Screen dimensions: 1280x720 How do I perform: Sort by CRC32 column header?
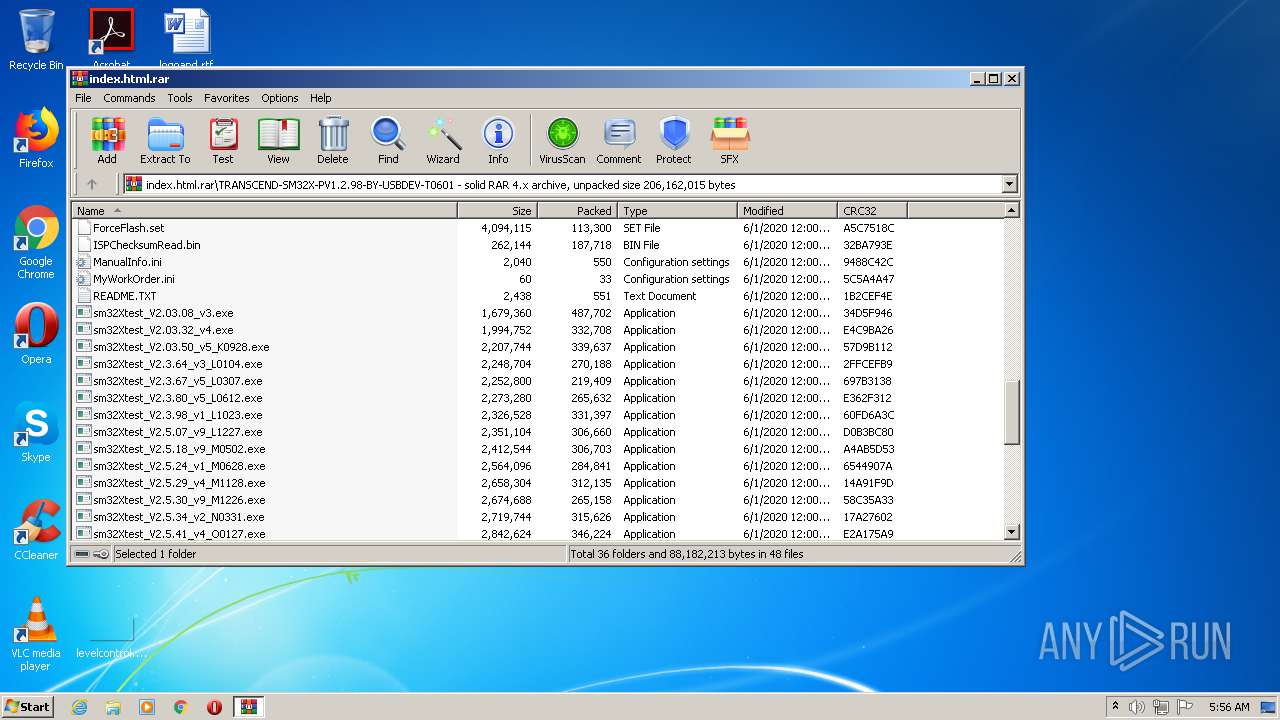click(872, 211)
